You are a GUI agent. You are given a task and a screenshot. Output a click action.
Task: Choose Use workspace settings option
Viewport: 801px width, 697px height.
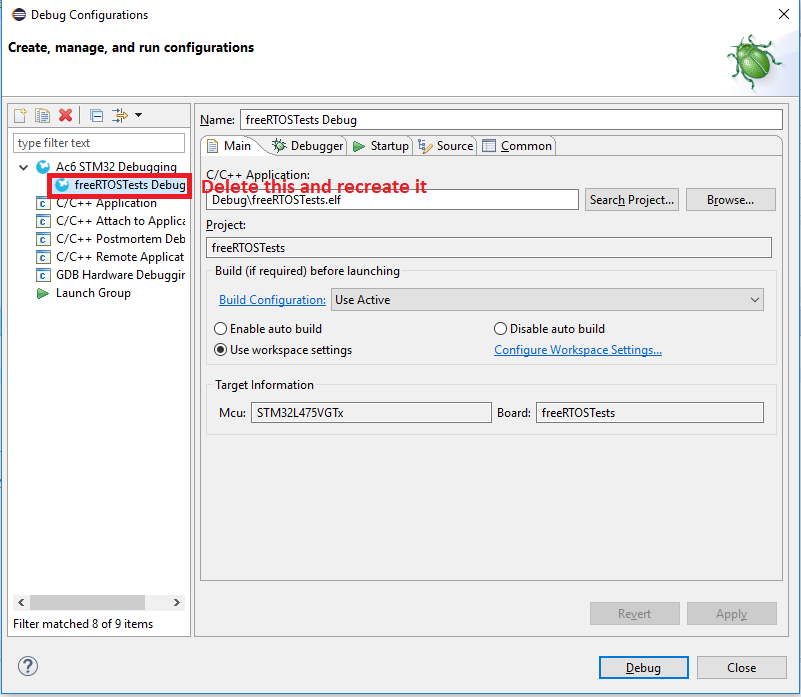pos(221,350)
